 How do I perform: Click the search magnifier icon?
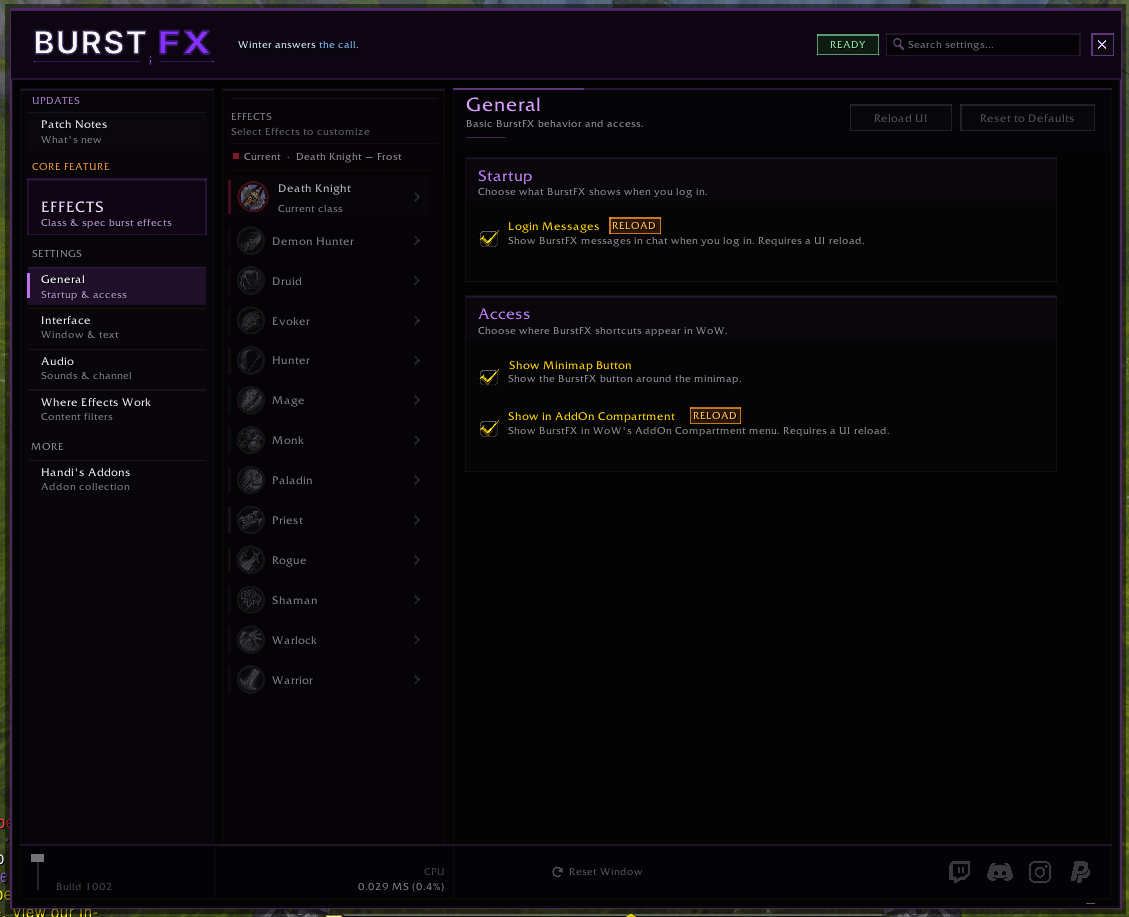point(898,44)
